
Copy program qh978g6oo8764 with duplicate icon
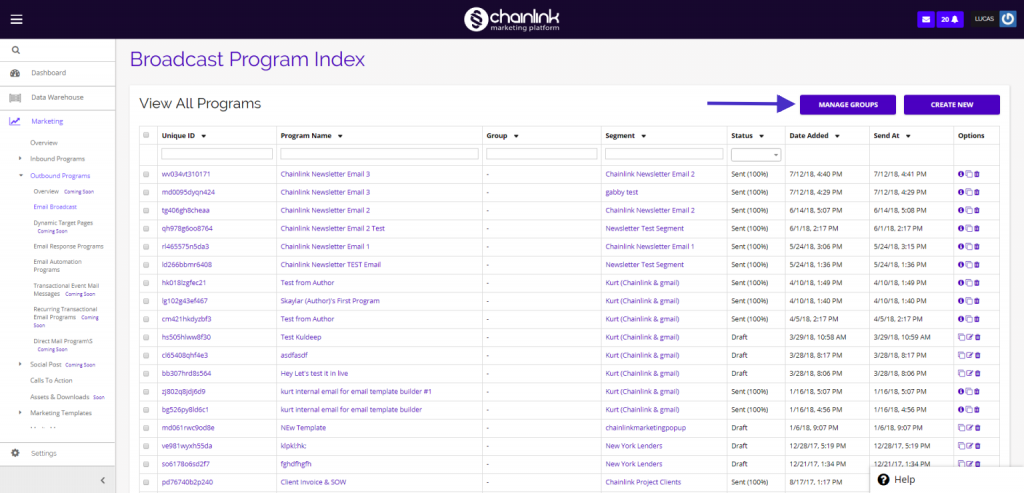pyautogui.click(x=969, y=229)
